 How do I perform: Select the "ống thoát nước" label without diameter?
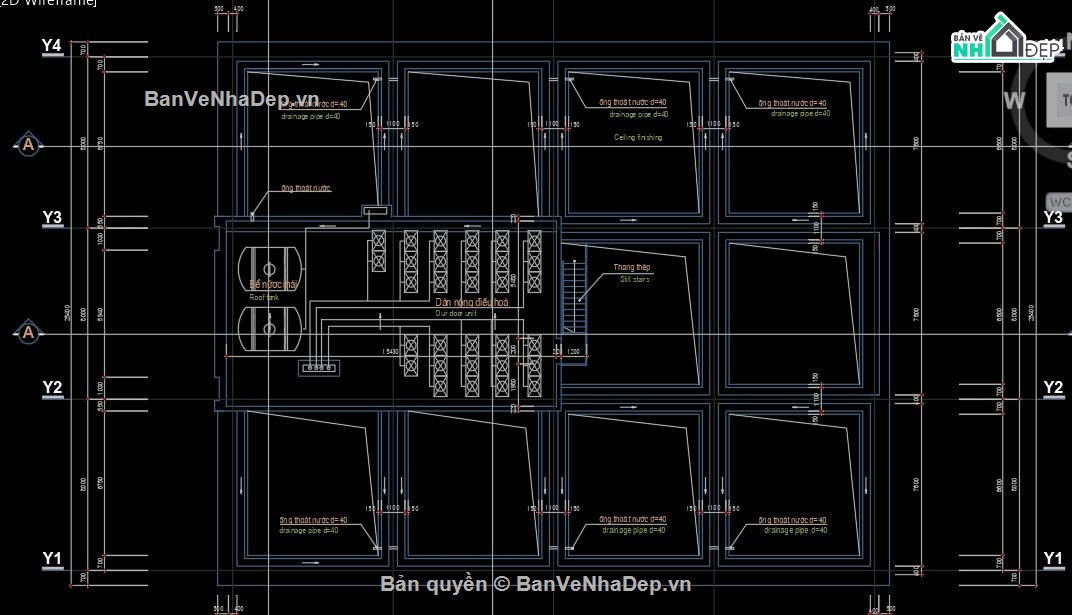point(306,188)
